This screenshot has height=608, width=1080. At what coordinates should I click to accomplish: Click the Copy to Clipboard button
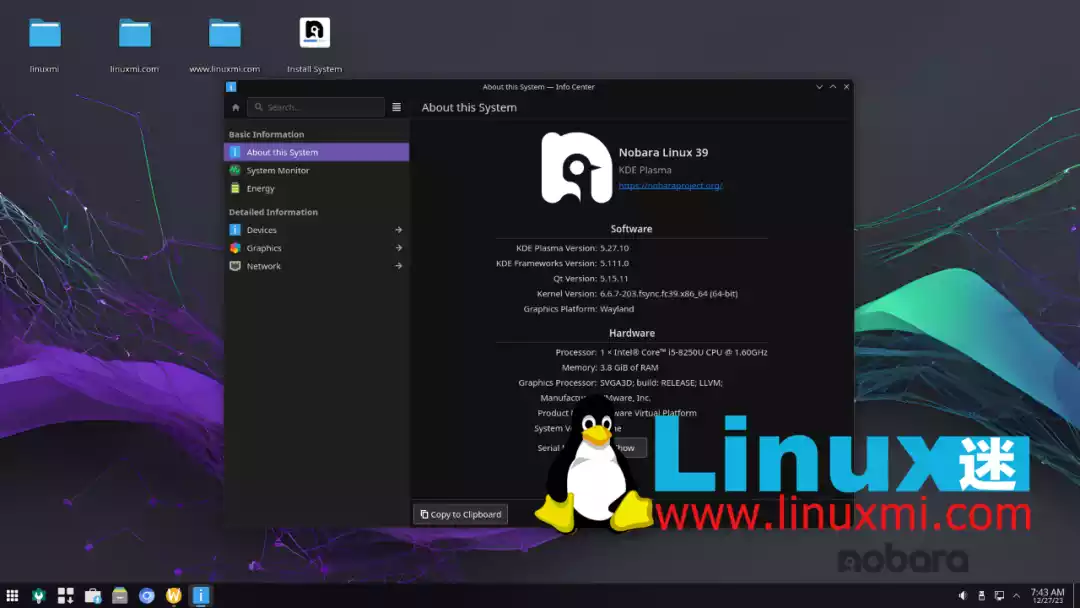point(459,513)
